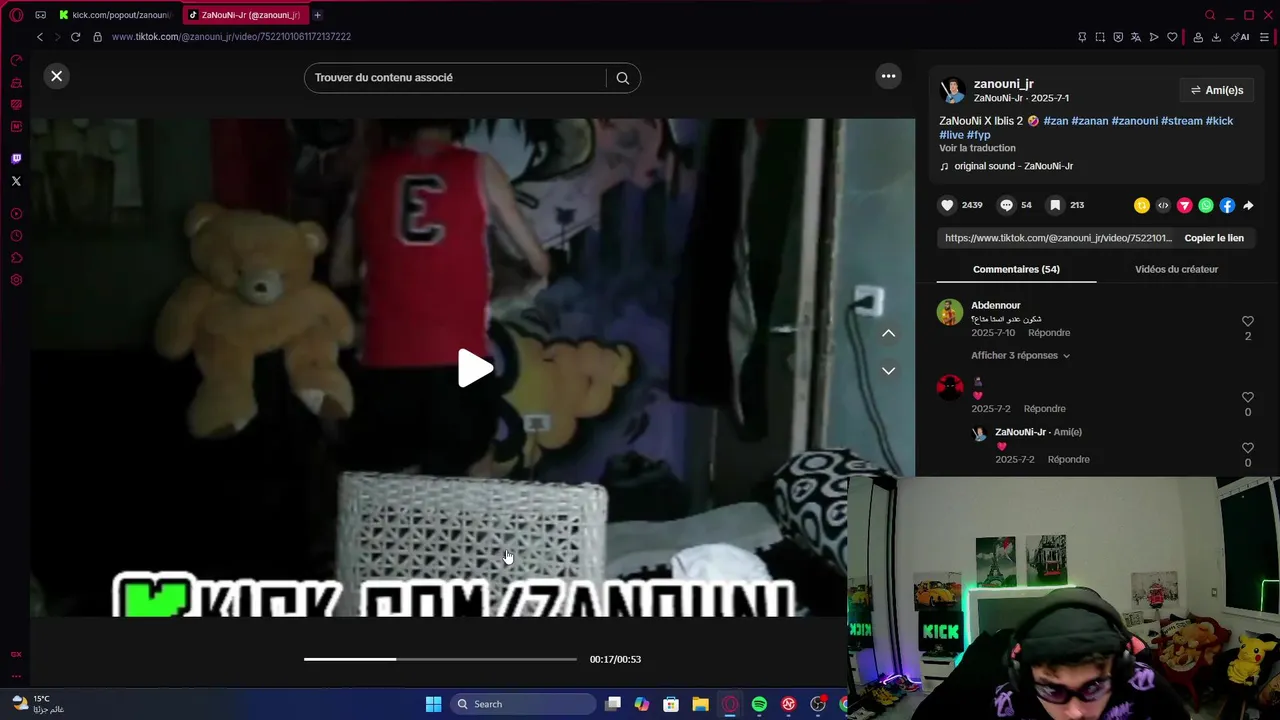Open the #kick hashtag
This screenshot has width=1280, height=720.
[1219, 121]
